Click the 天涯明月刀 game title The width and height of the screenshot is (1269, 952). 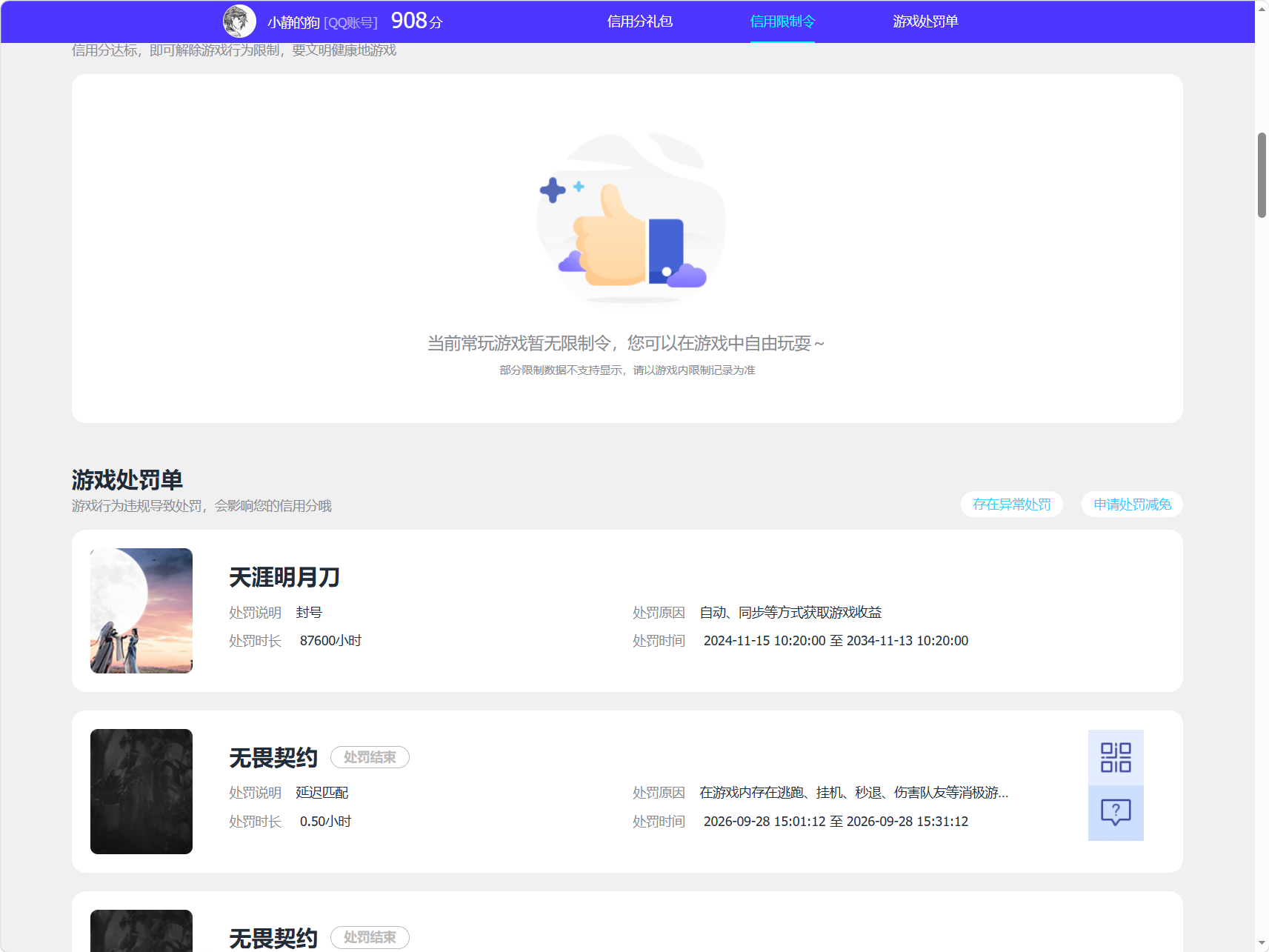click(284, 577)
